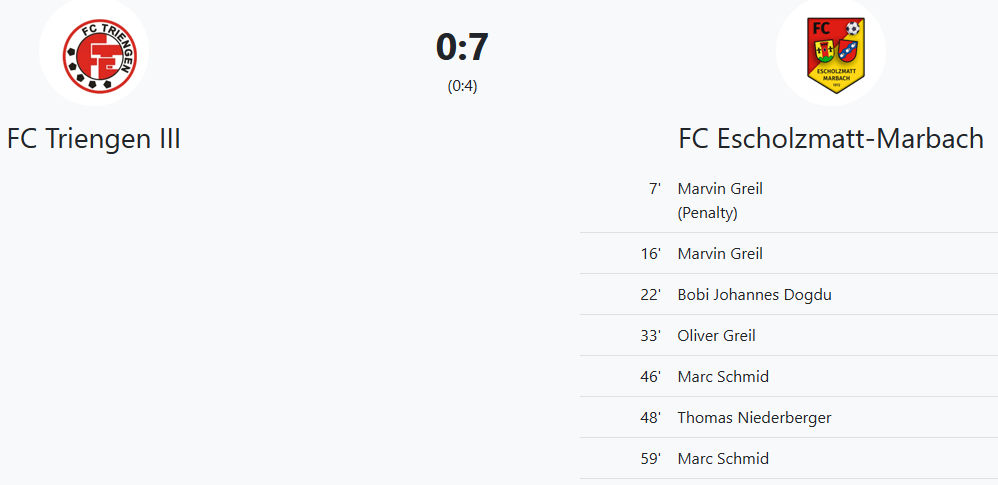The image size is (998, 485).
Task: Open the FC Escholzmatt-Marbach team name
Action: [x=831, y=139]
